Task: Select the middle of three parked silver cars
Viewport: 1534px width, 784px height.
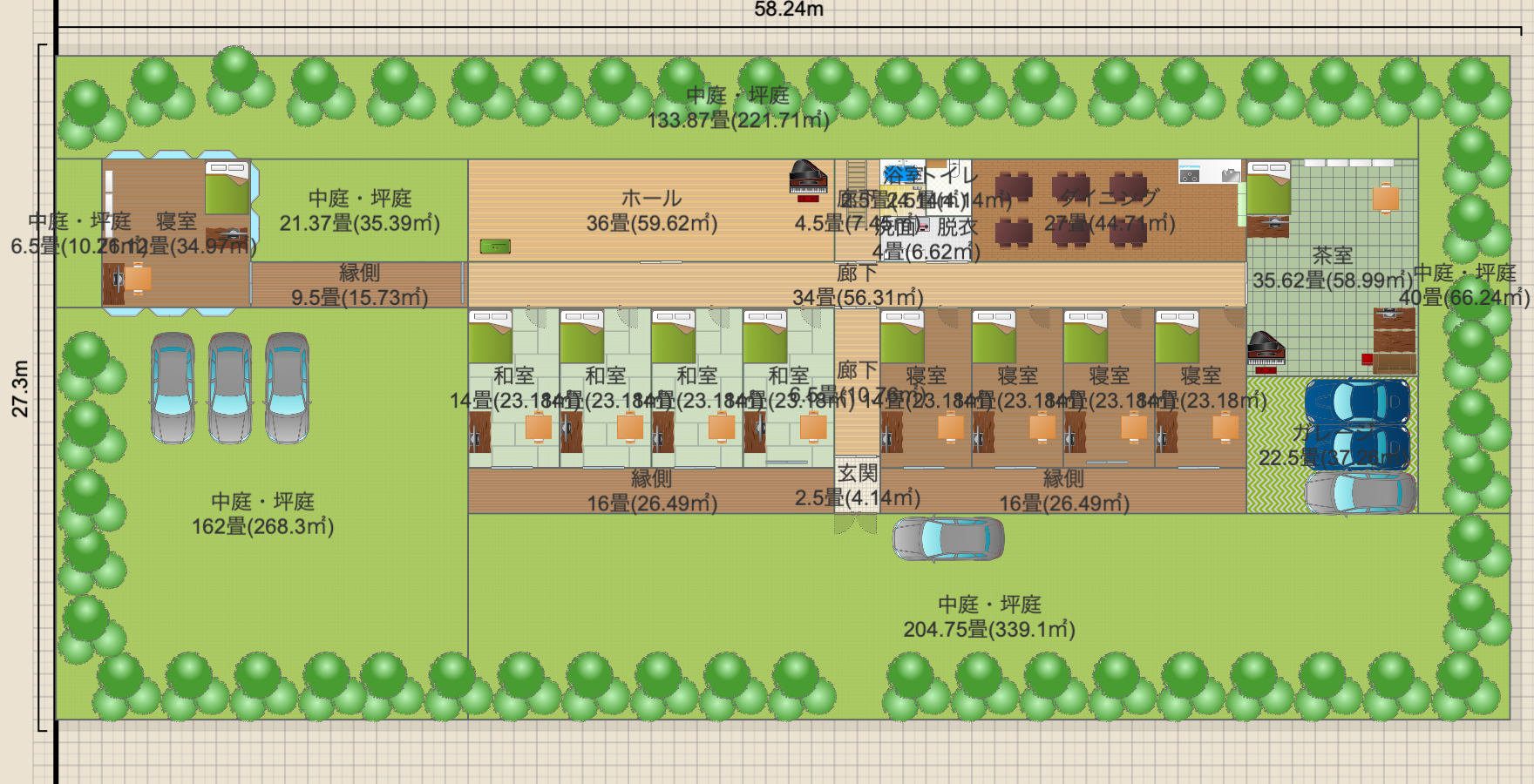Action: click(230, 388)
